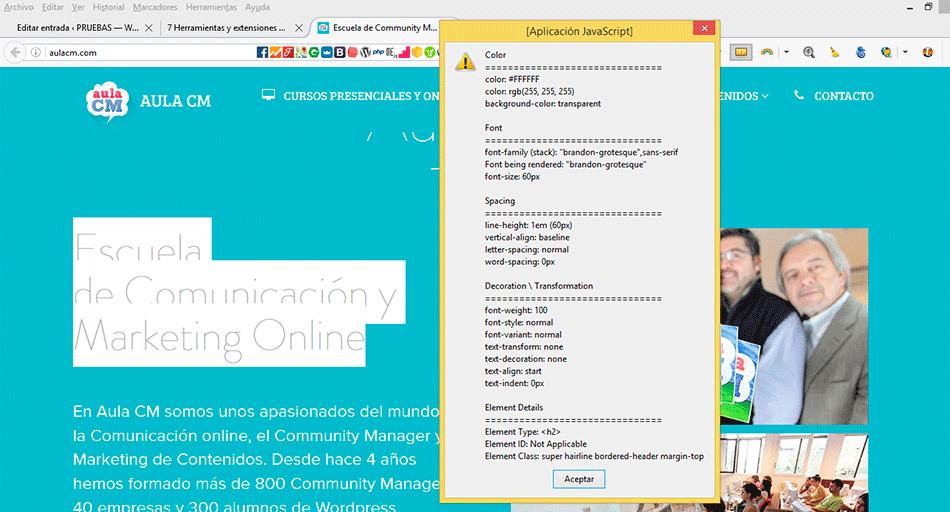
Task: Close the Editar entrada PRUEBAS tab
Action: (x=148, y=28)
